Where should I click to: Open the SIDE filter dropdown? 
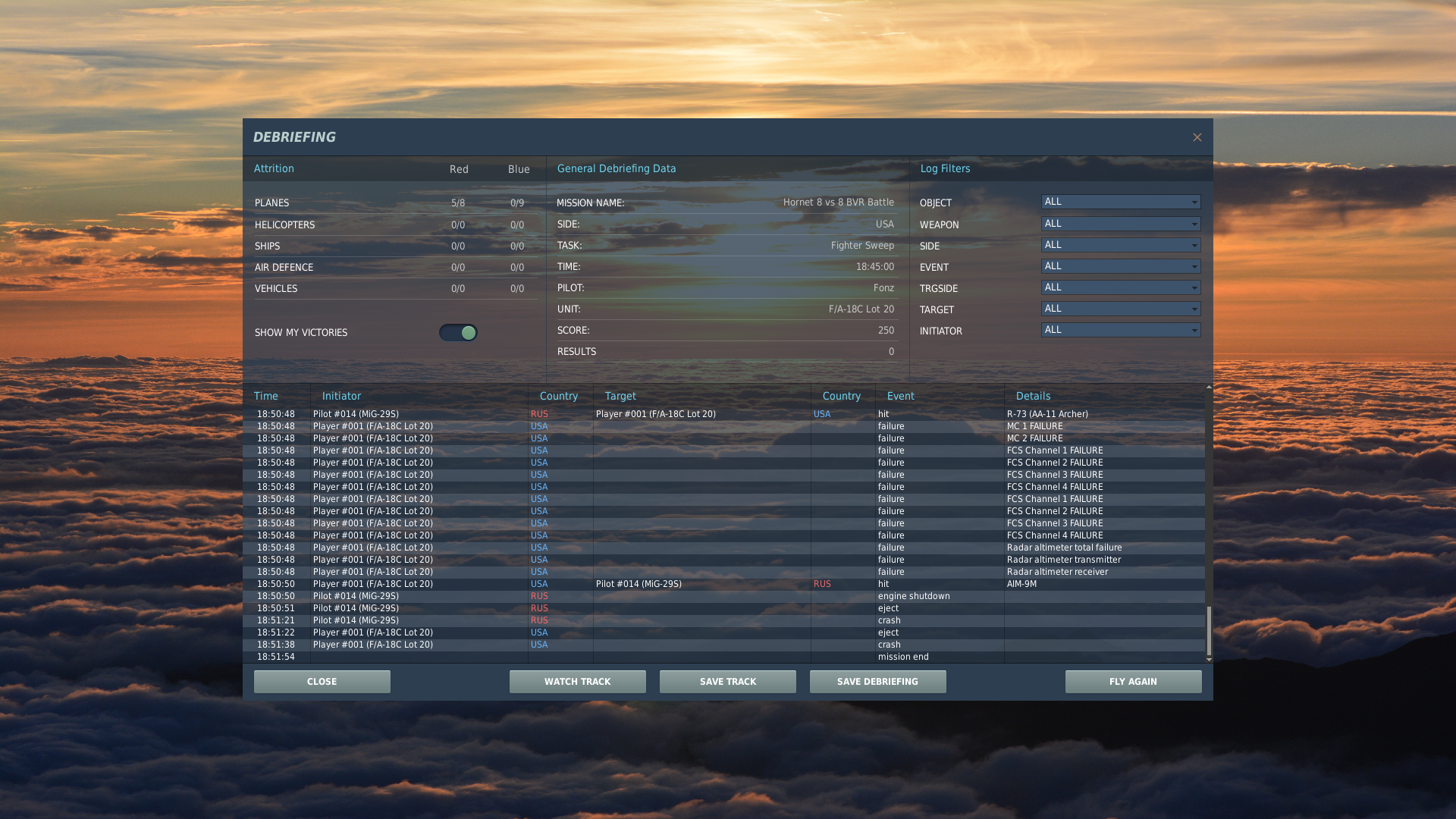pos(1120,245)
